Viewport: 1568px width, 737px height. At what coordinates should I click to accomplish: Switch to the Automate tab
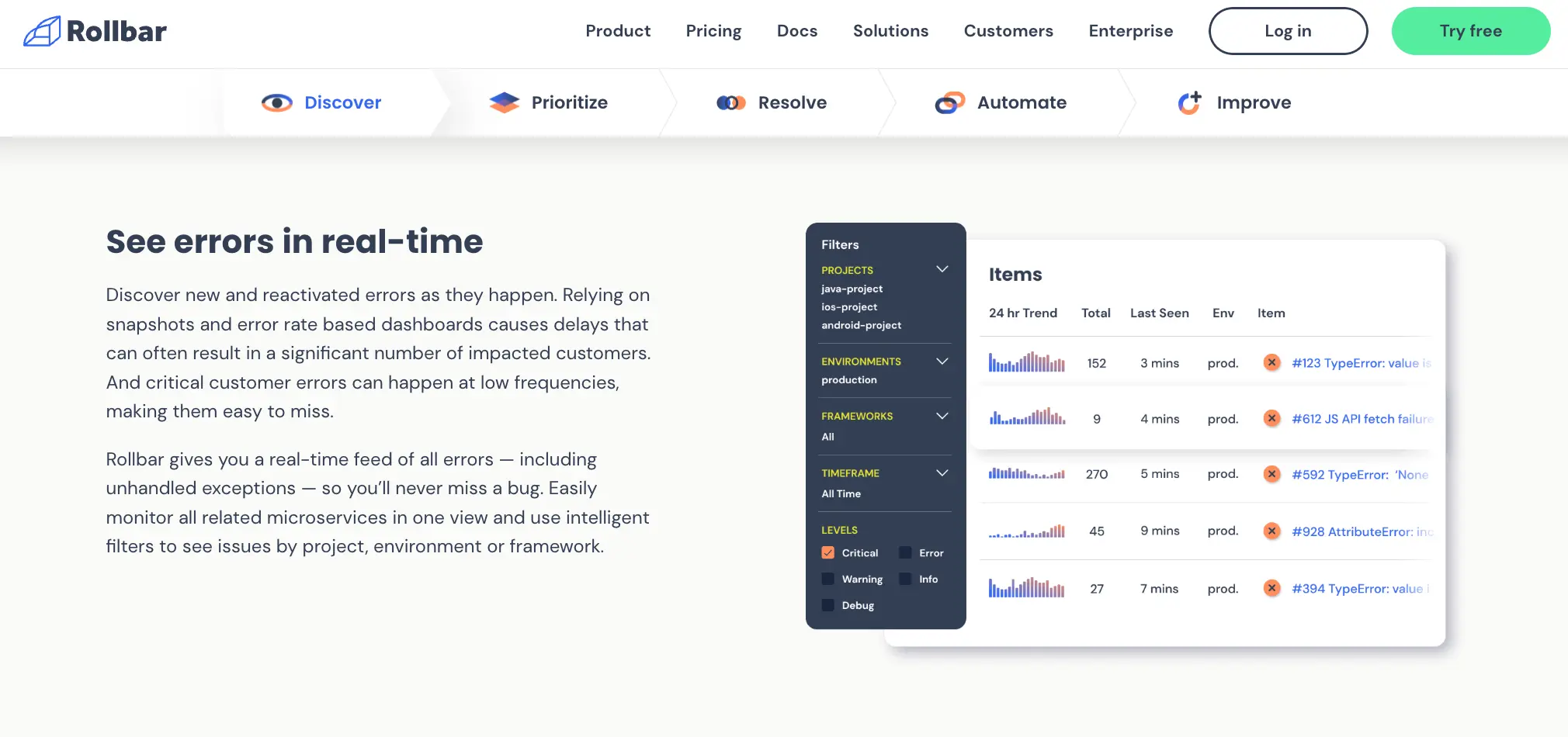pyautogui.click(x=1001, y=102)
